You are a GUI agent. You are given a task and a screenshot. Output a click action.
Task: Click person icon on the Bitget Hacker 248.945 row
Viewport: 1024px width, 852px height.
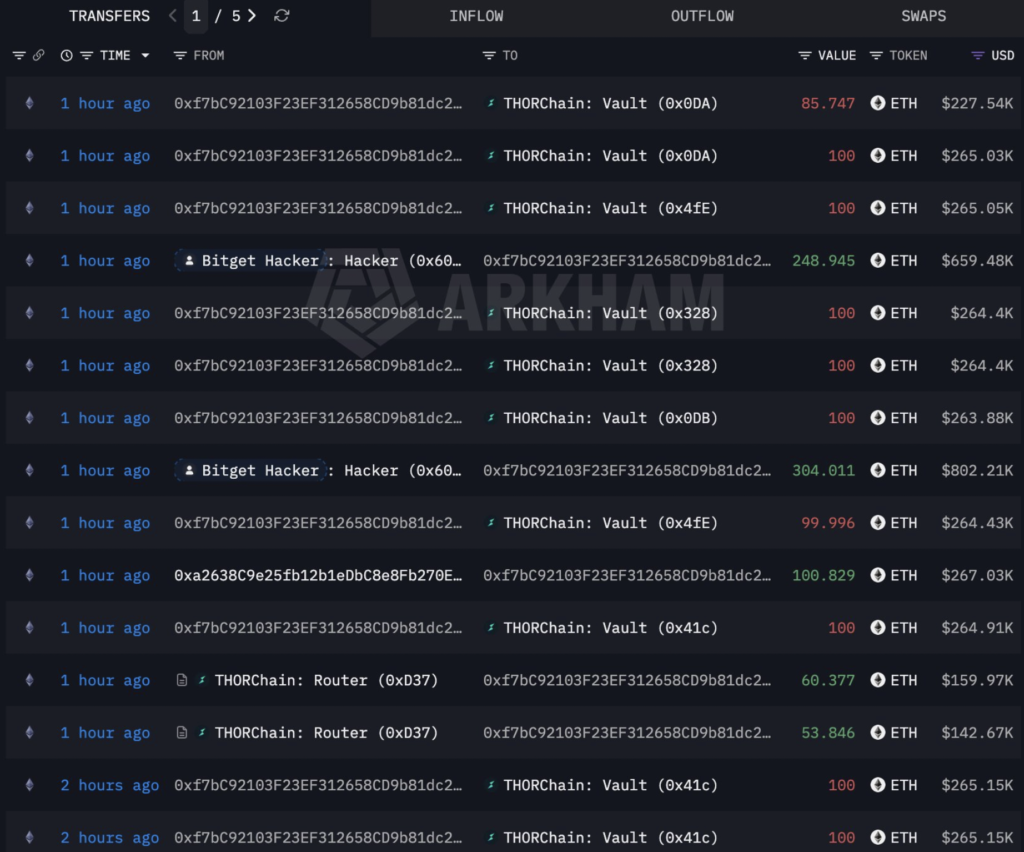point(189,260)
